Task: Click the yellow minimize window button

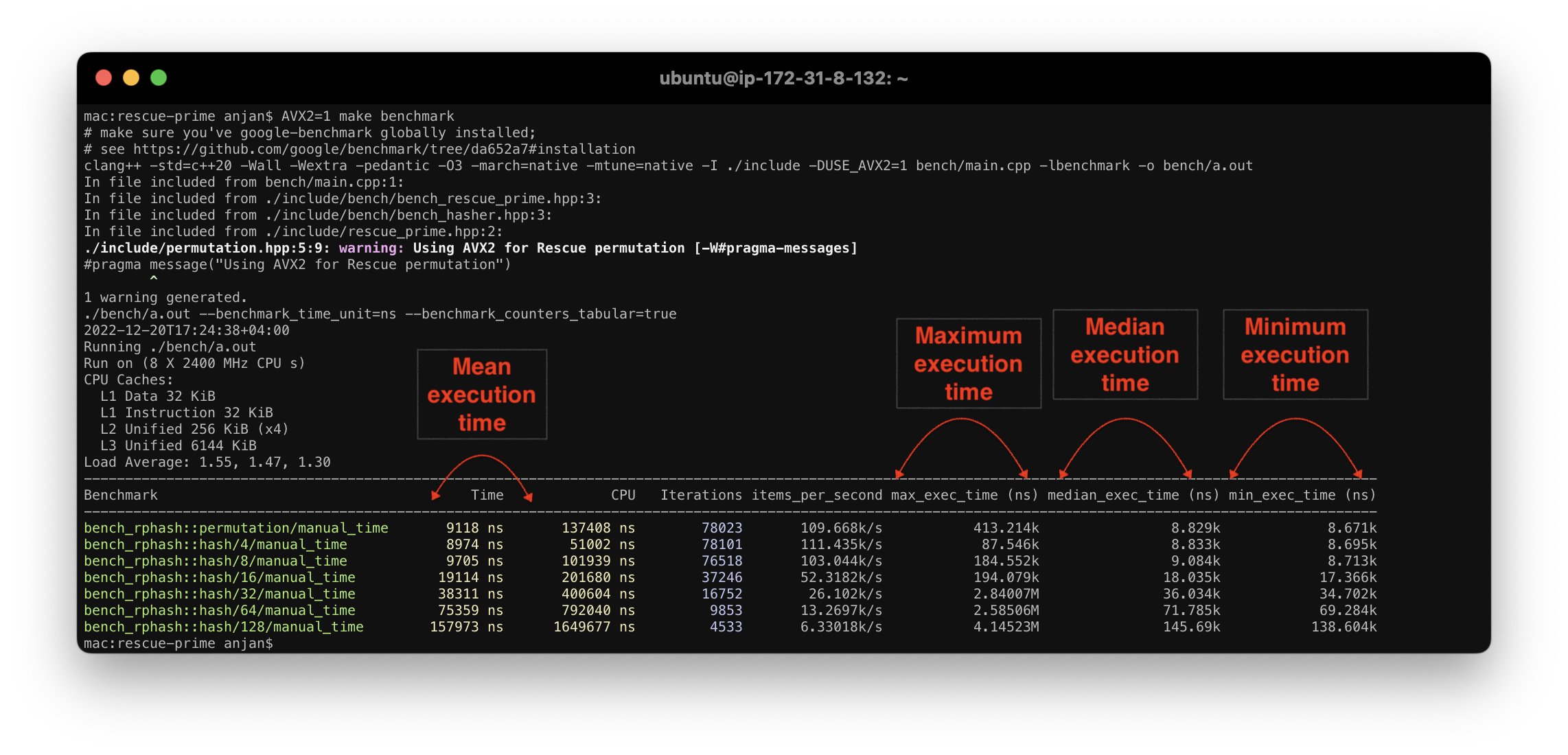Action: click(x=131, y=78)
